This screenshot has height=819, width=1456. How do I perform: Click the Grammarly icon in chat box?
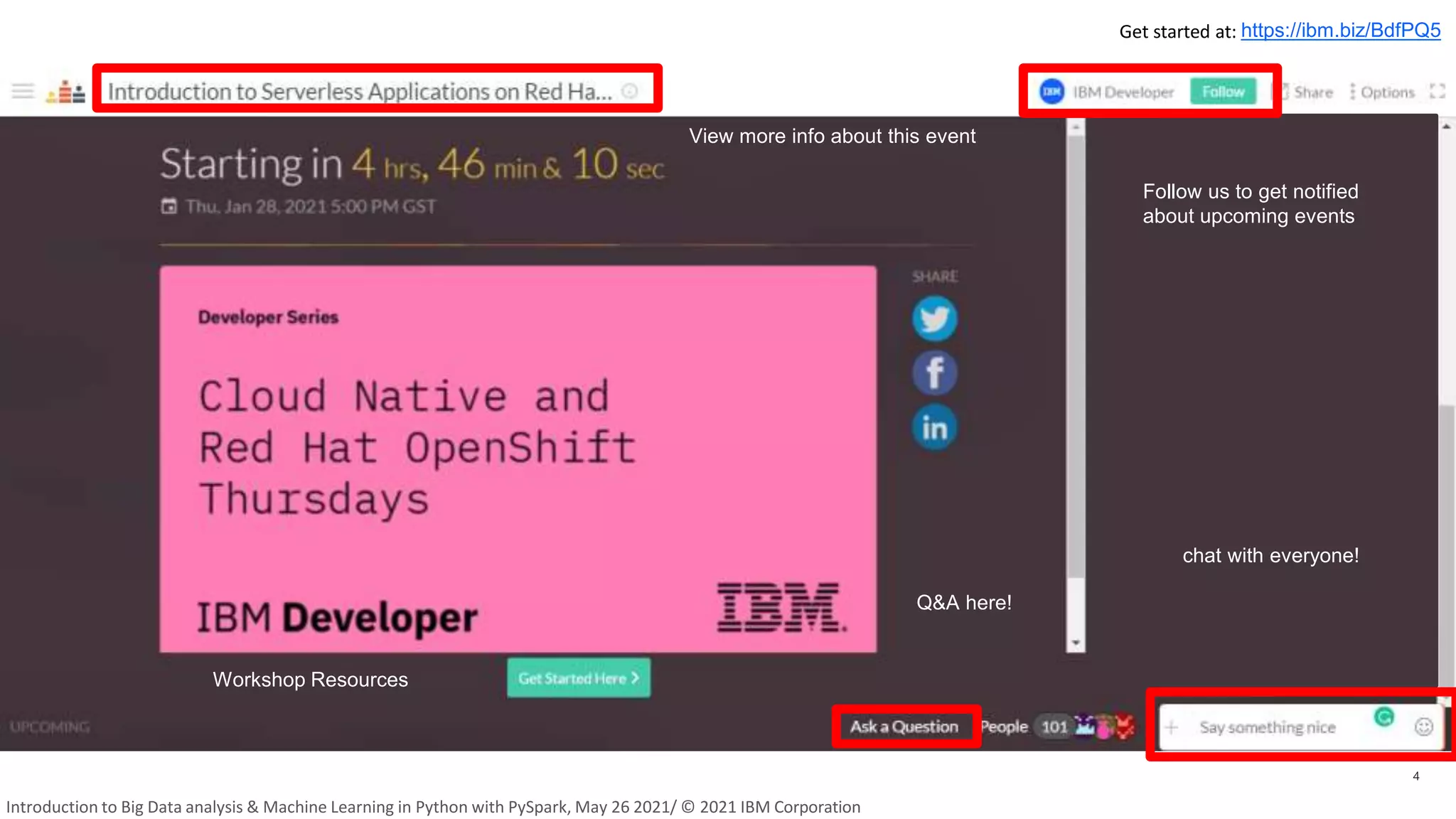click(1383, 717)
